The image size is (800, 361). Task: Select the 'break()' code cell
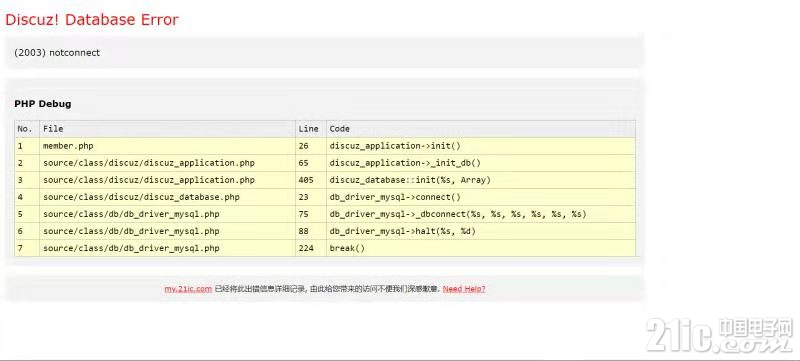point(481,248)
